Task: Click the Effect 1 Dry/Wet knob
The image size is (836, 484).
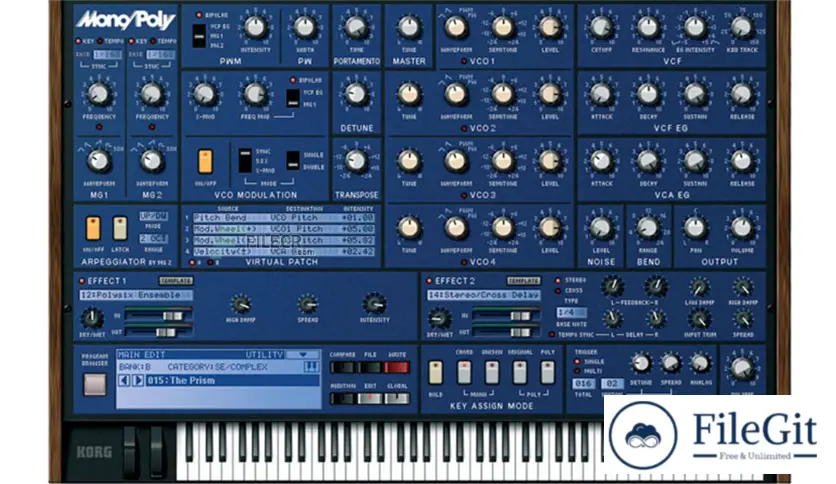Action: click(92, 318)
